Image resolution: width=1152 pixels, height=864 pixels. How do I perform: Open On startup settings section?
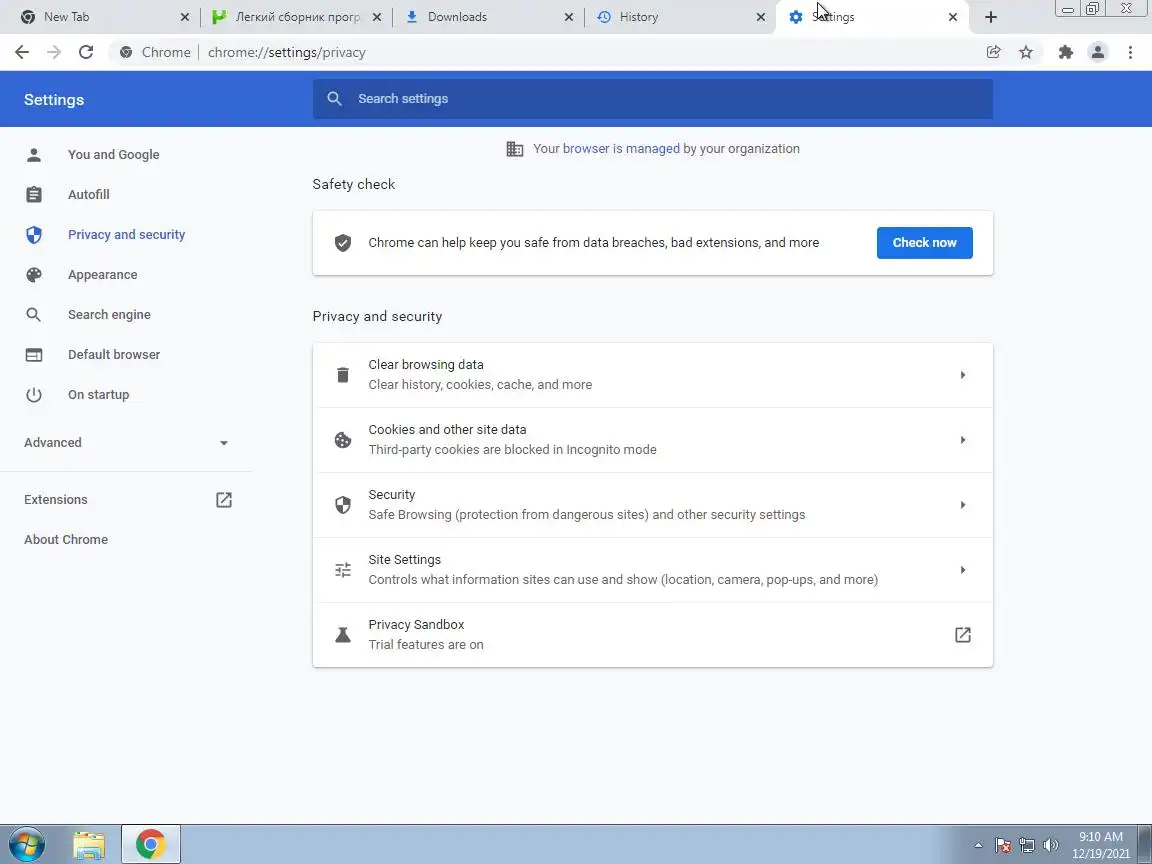coord(98,395)
